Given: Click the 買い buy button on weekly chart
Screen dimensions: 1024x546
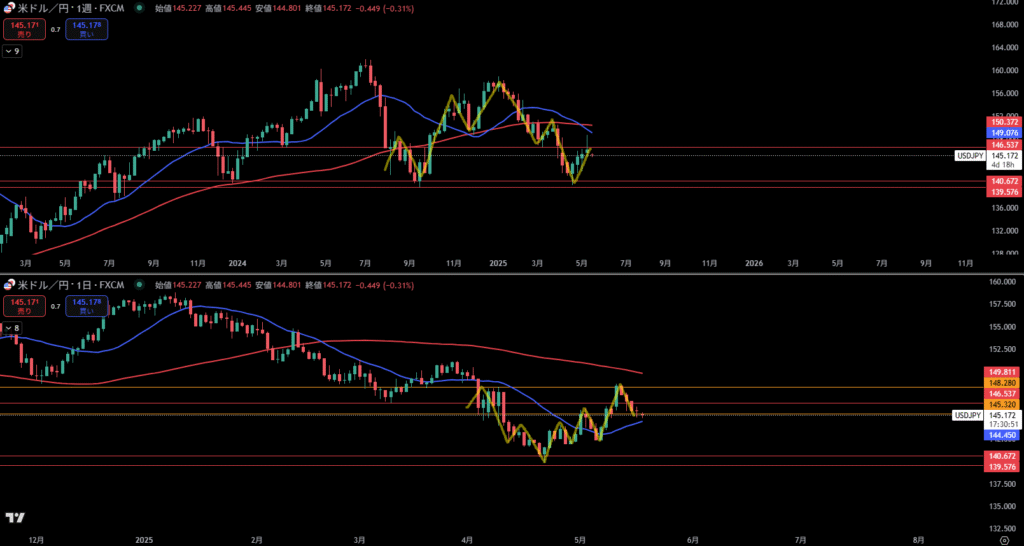Looking at the screenshot, I should (x=87, y=29).
